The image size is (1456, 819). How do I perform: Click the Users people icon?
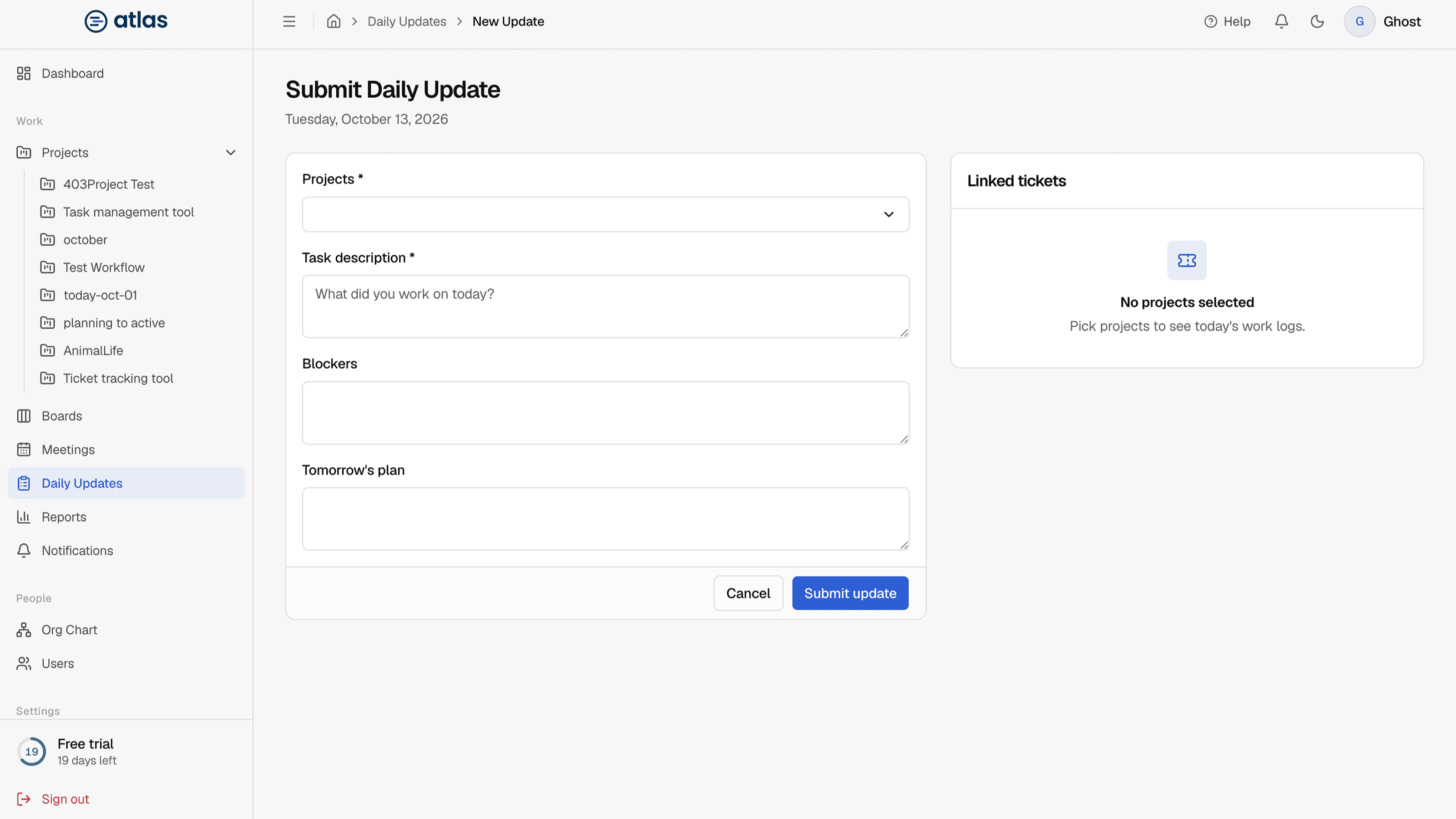(x=24, y=663)
